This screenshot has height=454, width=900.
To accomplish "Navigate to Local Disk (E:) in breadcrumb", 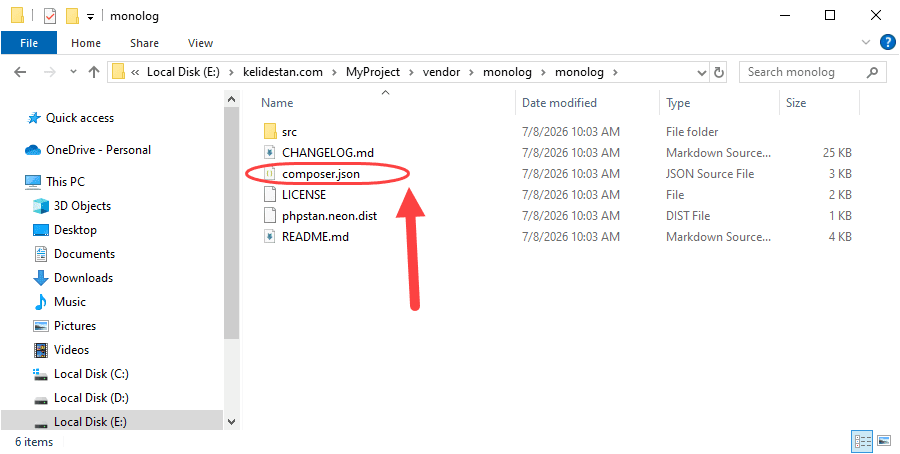I will [x=183, y=72].
